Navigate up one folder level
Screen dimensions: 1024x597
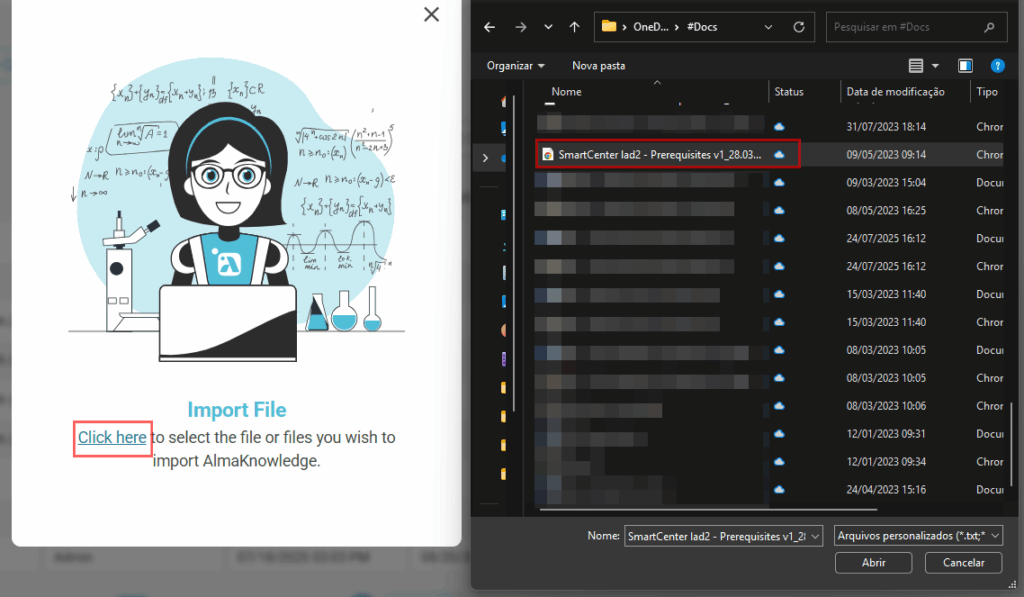[574, 27]
